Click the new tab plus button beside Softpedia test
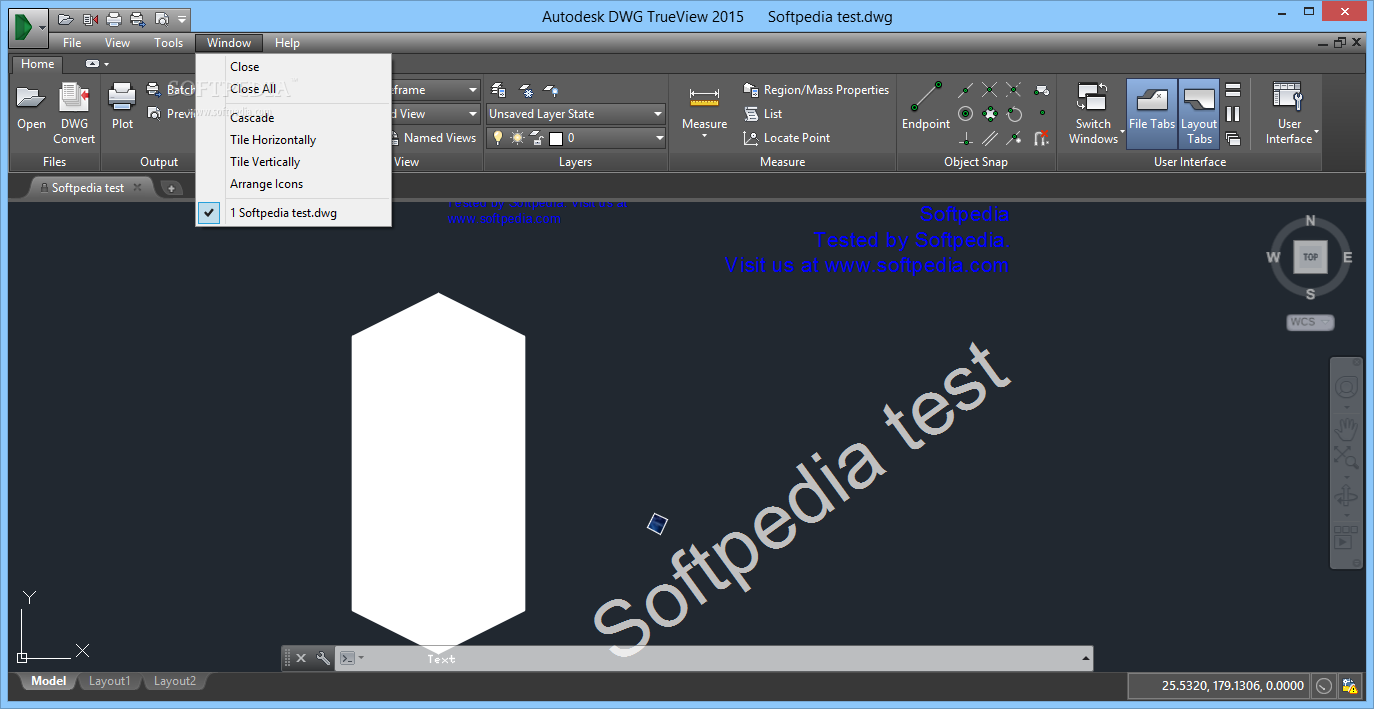 170,188
